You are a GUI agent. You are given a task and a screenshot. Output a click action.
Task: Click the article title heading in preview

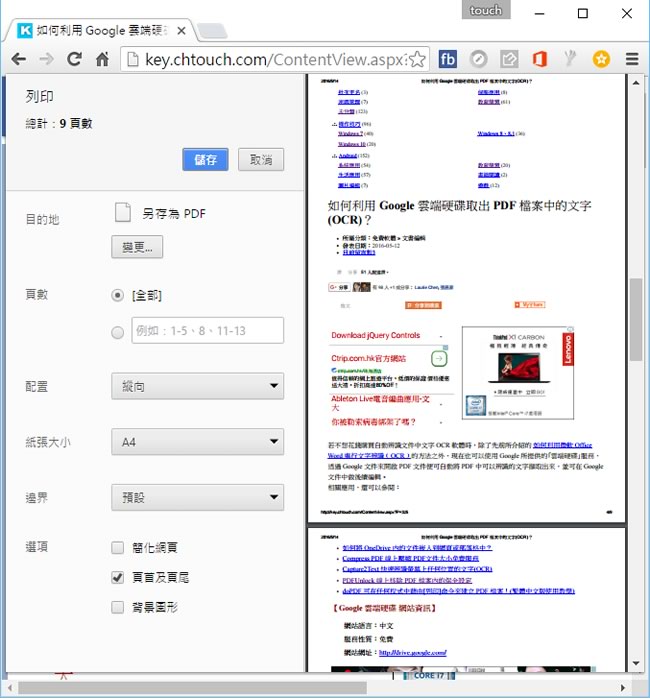459,213
